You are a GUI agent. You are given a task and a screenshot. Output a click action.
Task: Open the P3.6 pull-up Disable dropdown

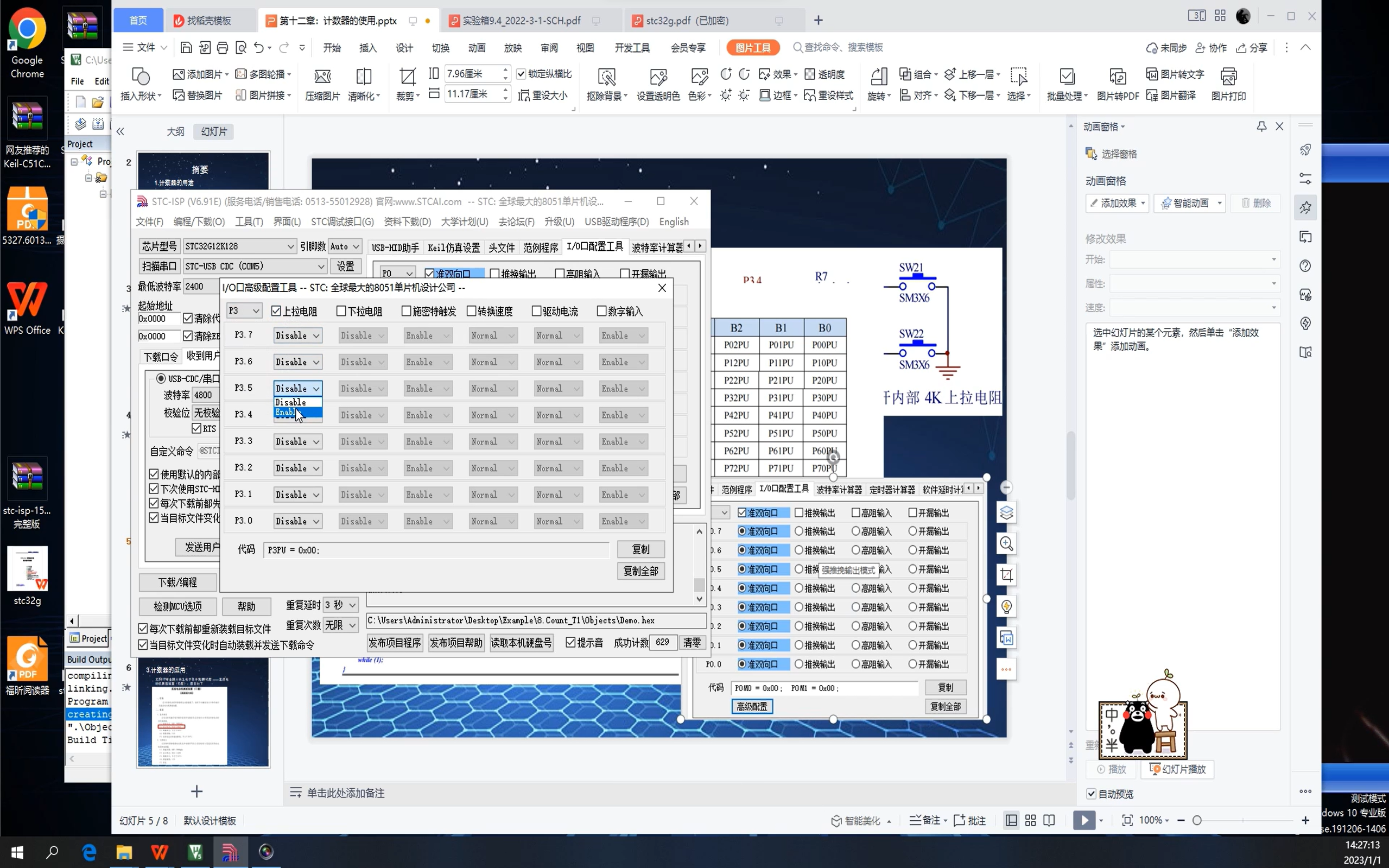click(x=297, y=362)
